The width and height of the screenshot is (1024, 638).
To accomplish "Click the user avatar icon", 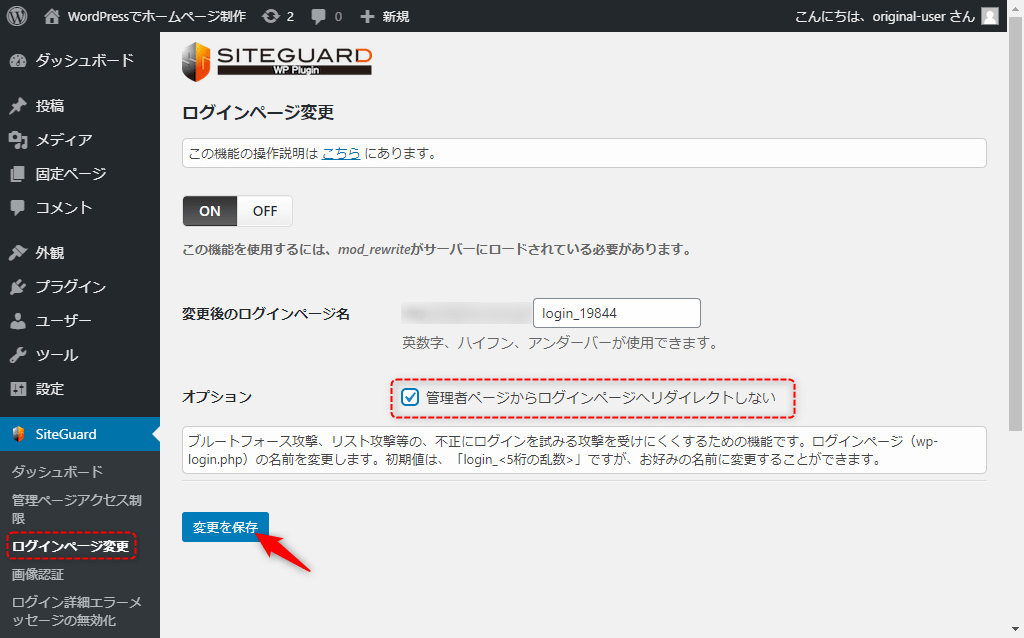I will pos(990,16).
